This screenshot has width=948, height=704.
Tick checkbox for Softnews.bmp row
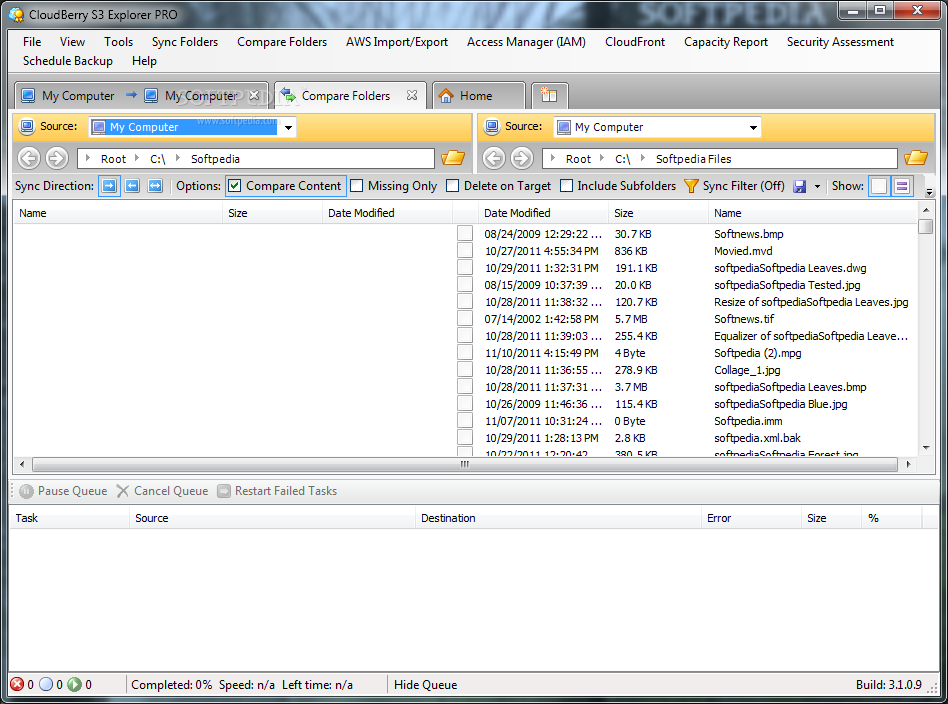[465, 233]
